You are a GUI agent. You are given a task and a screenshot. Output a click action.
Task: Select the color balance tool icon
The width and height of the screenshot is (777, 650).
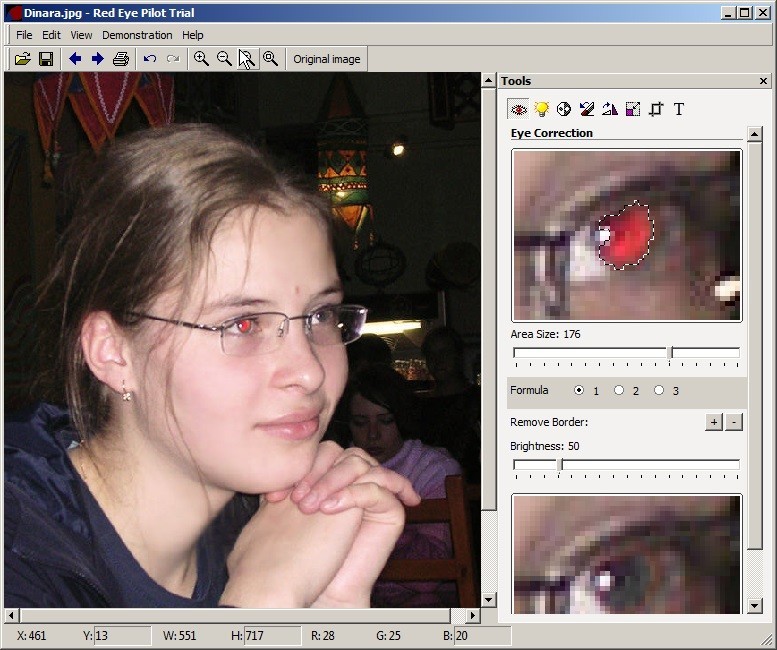(x=564, y=109)
